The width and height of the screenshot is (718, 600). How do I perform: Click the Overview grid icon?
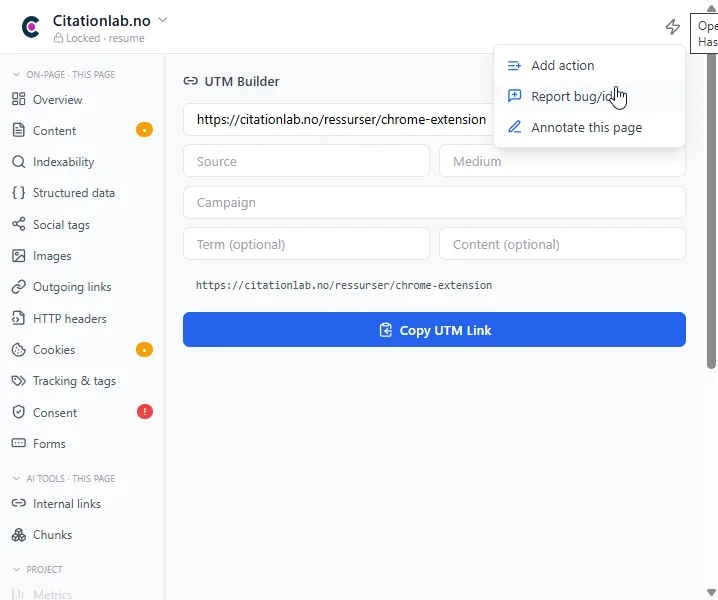[x=18, y=99]
